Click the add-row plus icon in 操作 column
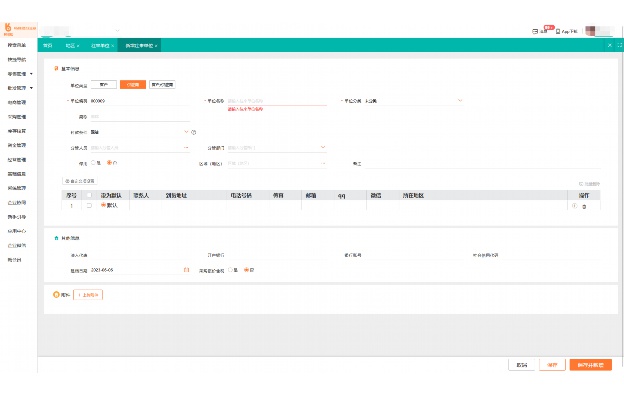 coord(574,206)
